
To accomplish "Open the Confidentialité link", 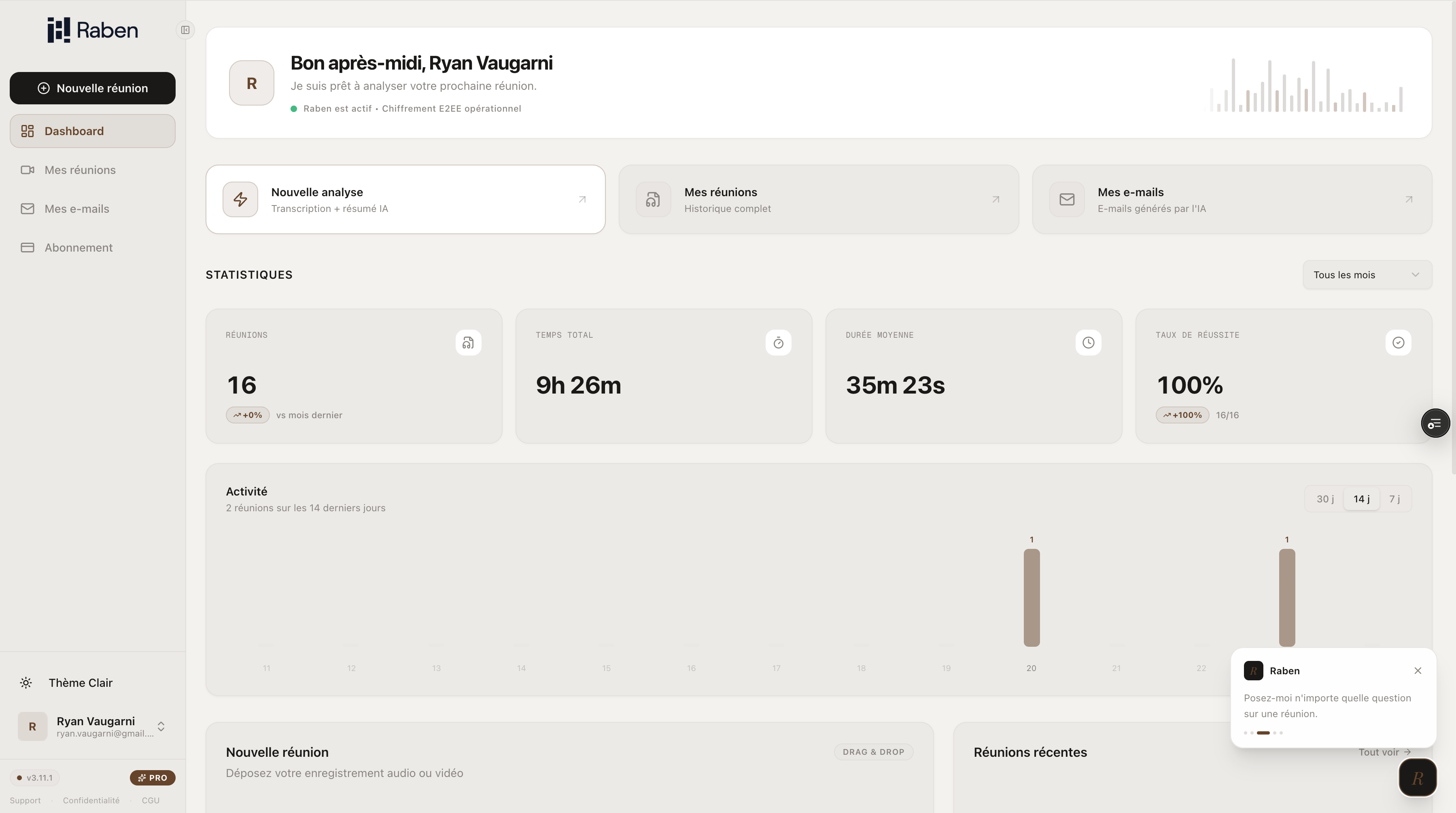I will (x=91, y=800).
